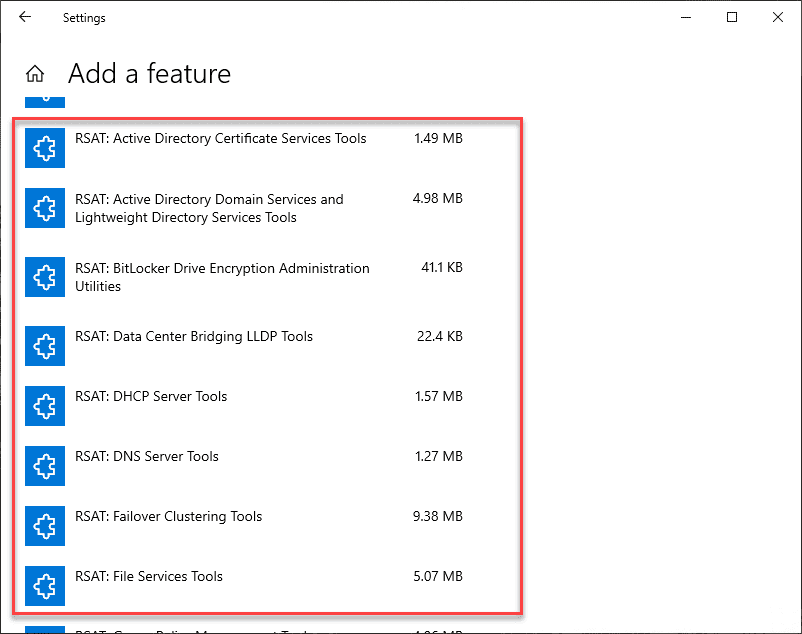Click the Data Center Bridging LLDP puzzle icon
The height and width of the screenshot is (634, 802).
[45, 346]
